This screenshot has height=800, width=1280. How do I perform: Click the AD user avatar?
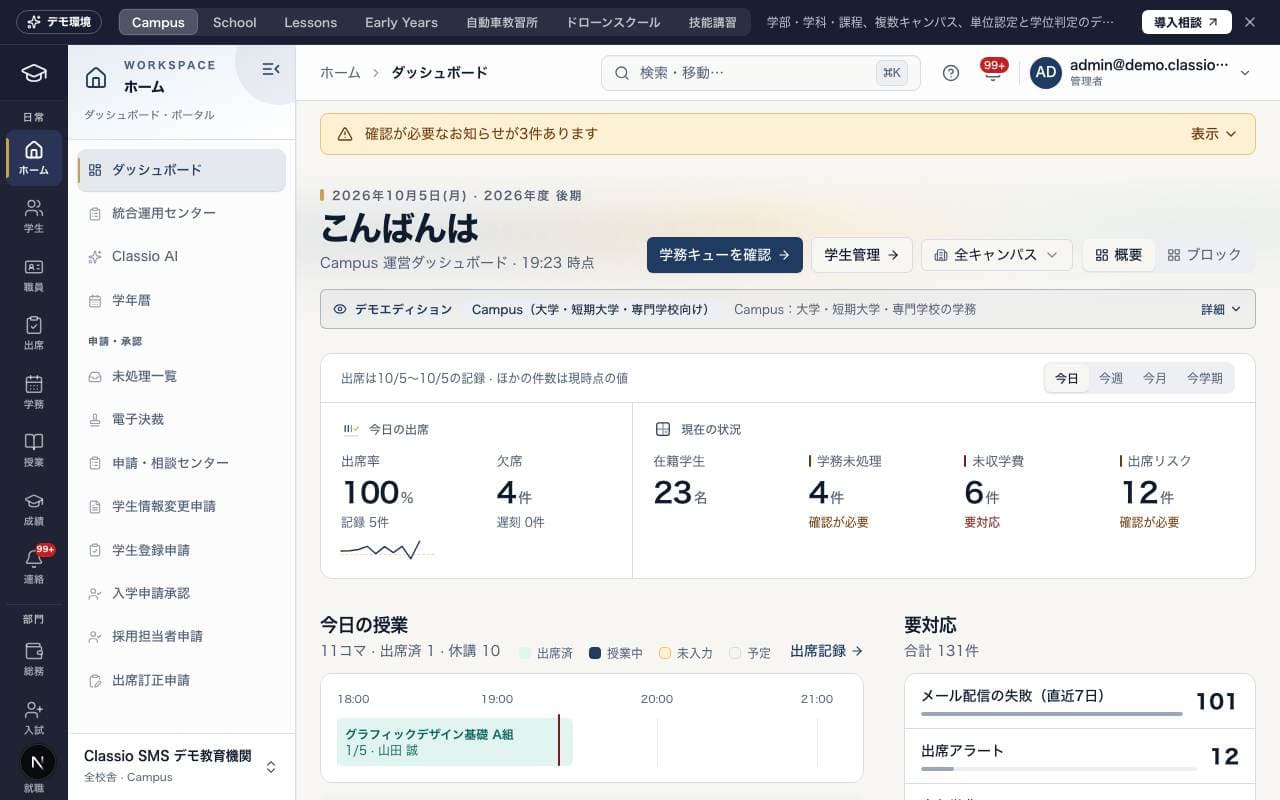[1046, 73]
